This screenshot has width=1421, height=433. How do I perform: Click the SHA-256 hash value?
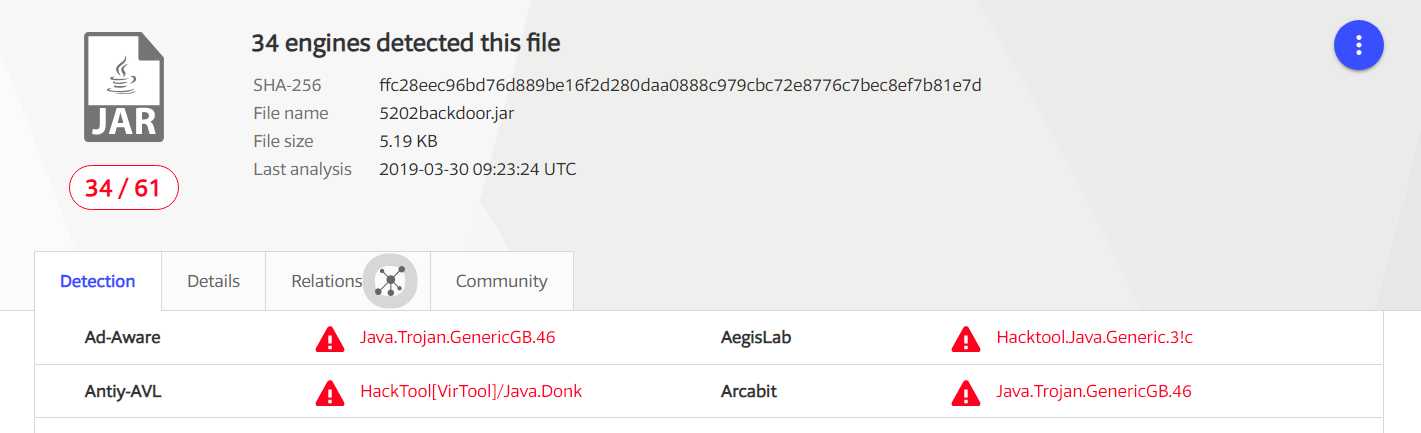pos(680,85)
